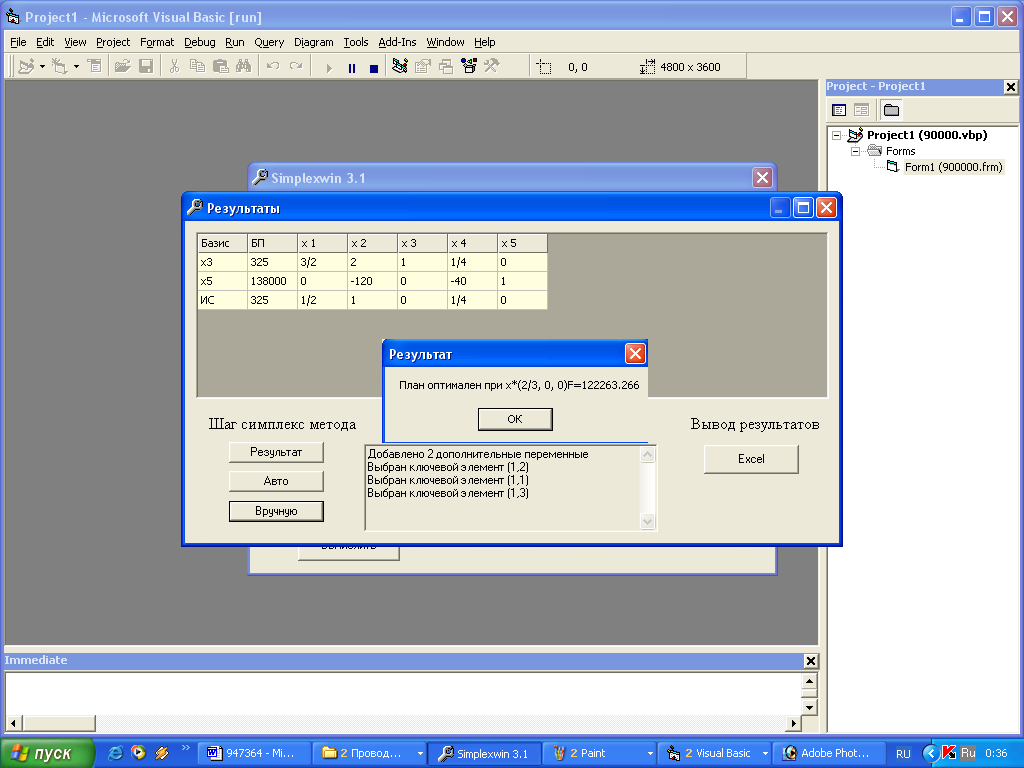Open the Tools menu

[x=356, y=42]
